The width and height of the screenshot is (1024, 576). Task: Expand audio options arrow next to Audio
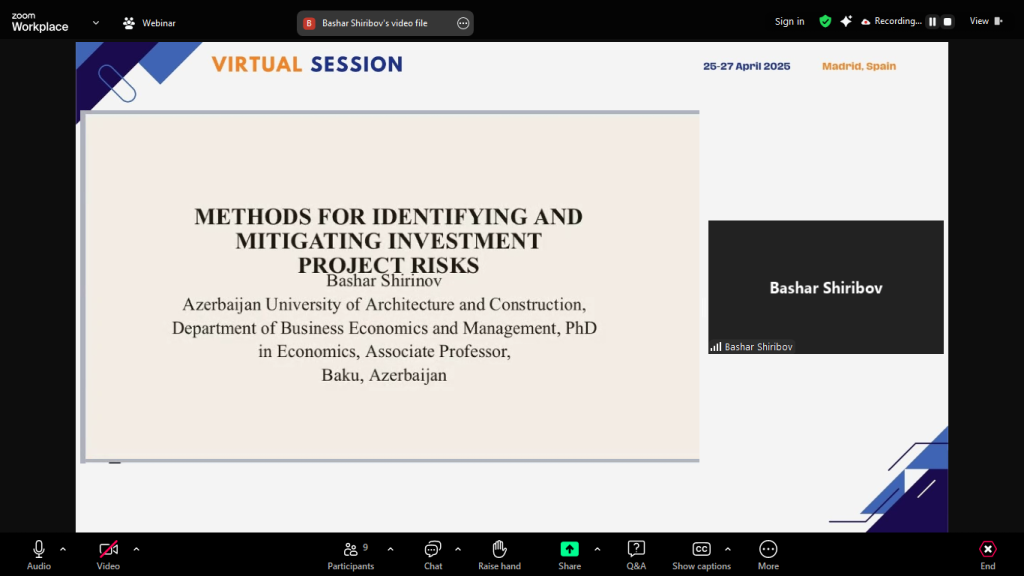pyautogui.click(x=63, y=548)
